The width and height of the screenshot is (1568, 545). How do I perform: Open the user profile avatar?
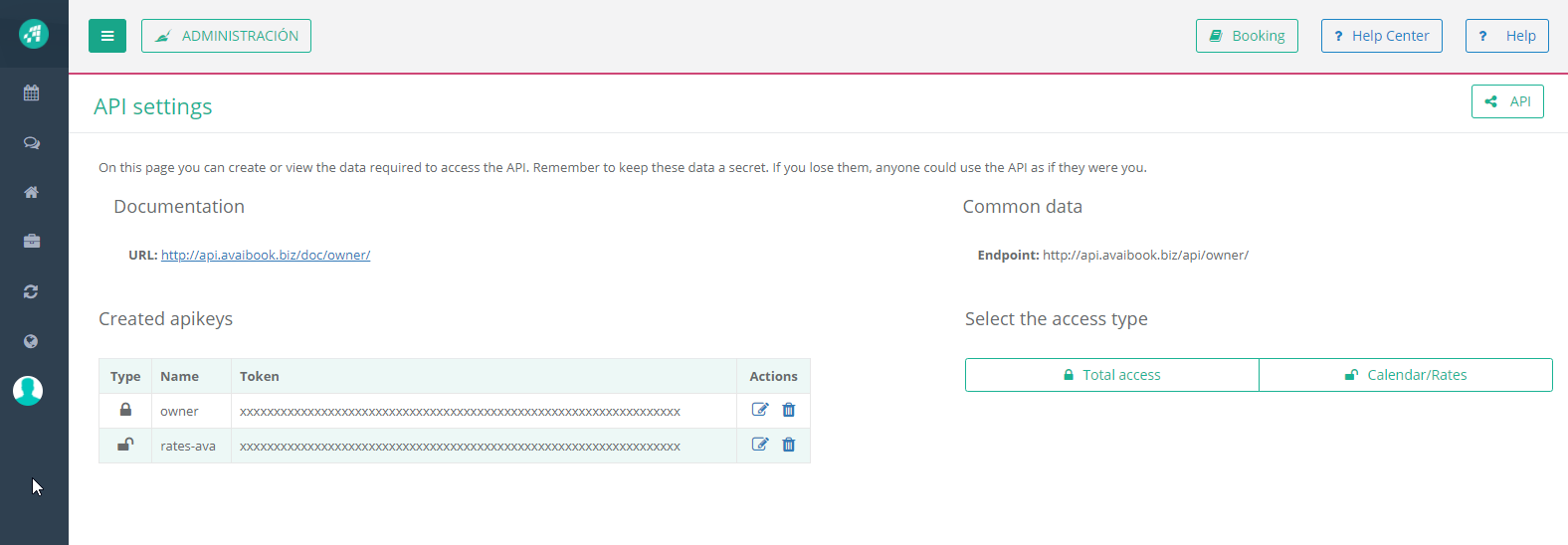(28, 391)
